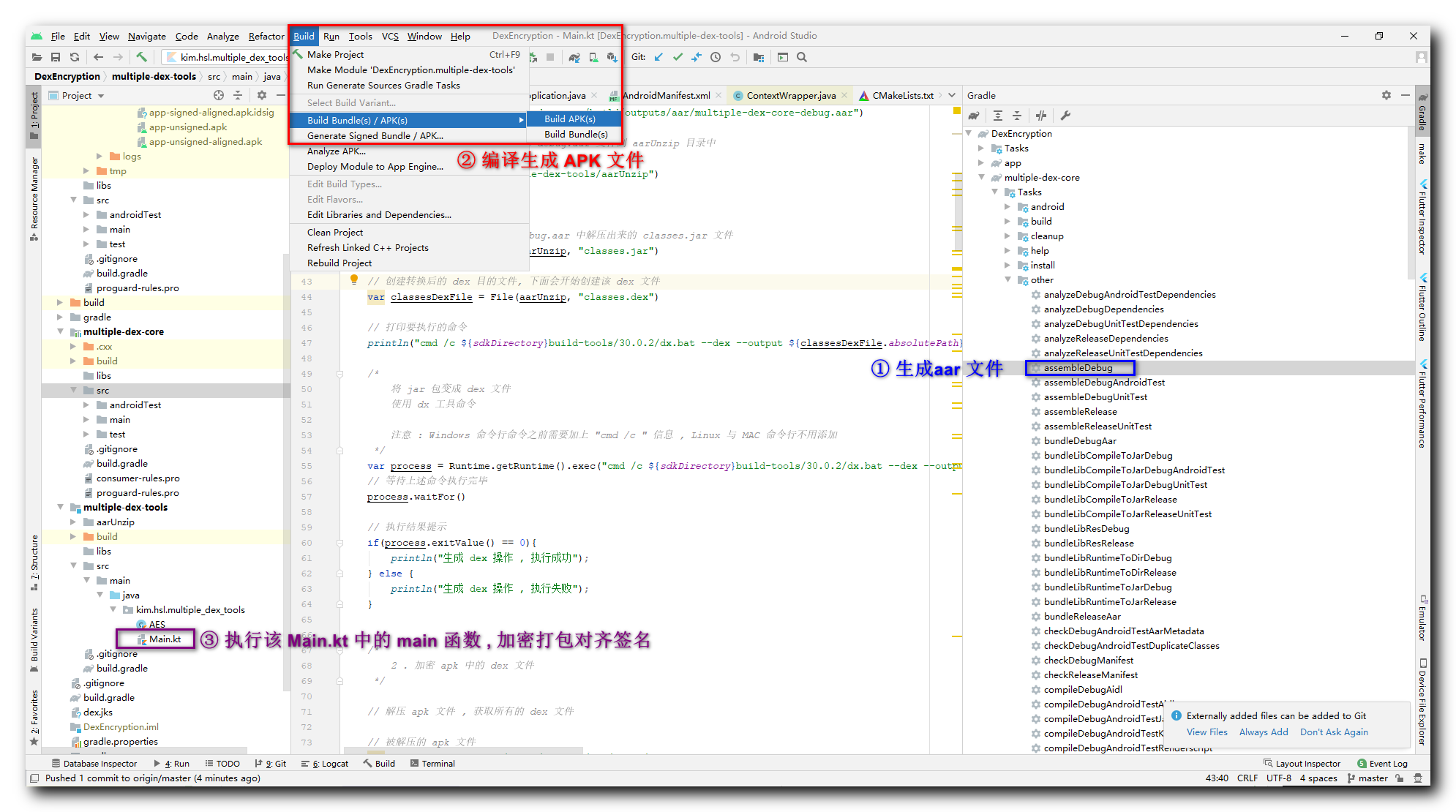The image size is (1456, 812).
Task: Click the Sync/Reload from disk icon
Action: point(75,57)
